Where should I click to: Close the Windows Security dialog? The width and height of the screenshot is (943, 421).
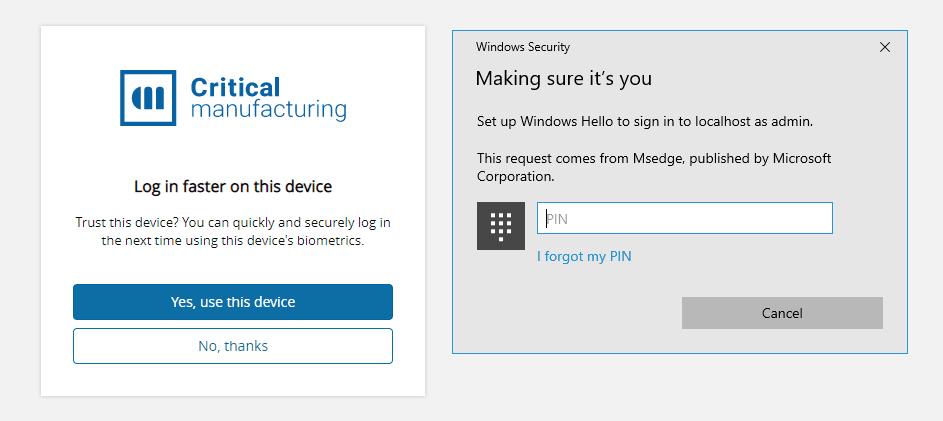tap(884, 47)
